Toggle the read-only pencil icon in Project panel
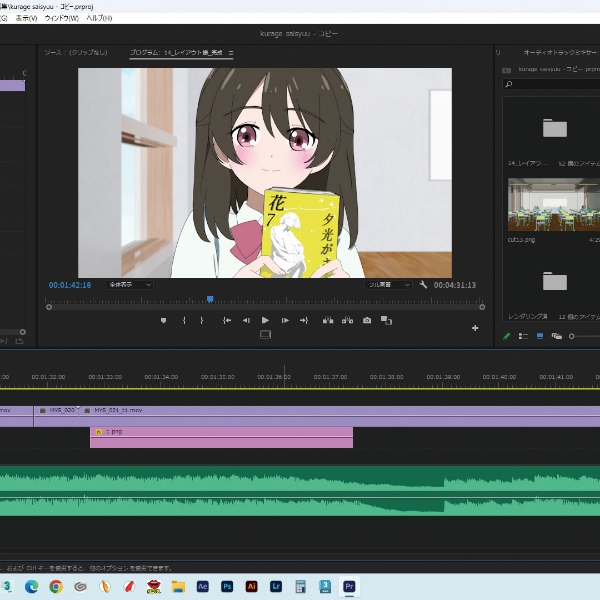600x600 pixels. [x=507, y=336]
